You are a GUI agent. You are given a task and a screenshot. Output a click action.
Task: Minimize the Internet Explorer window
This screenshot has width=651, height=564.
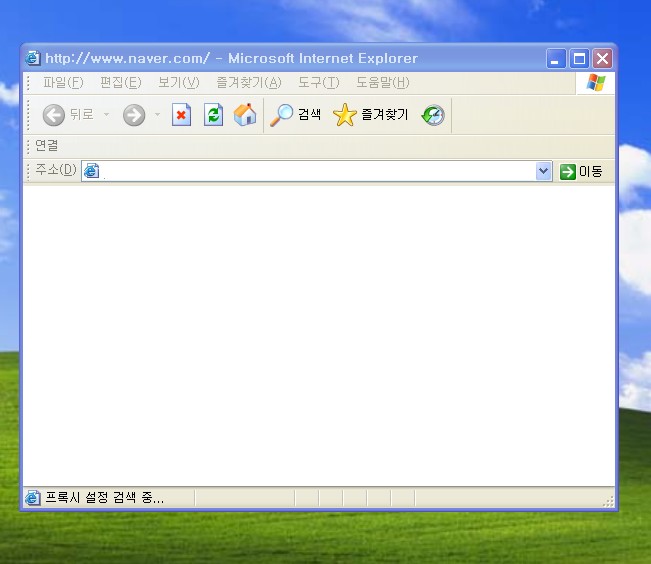[x=556, y=59]
